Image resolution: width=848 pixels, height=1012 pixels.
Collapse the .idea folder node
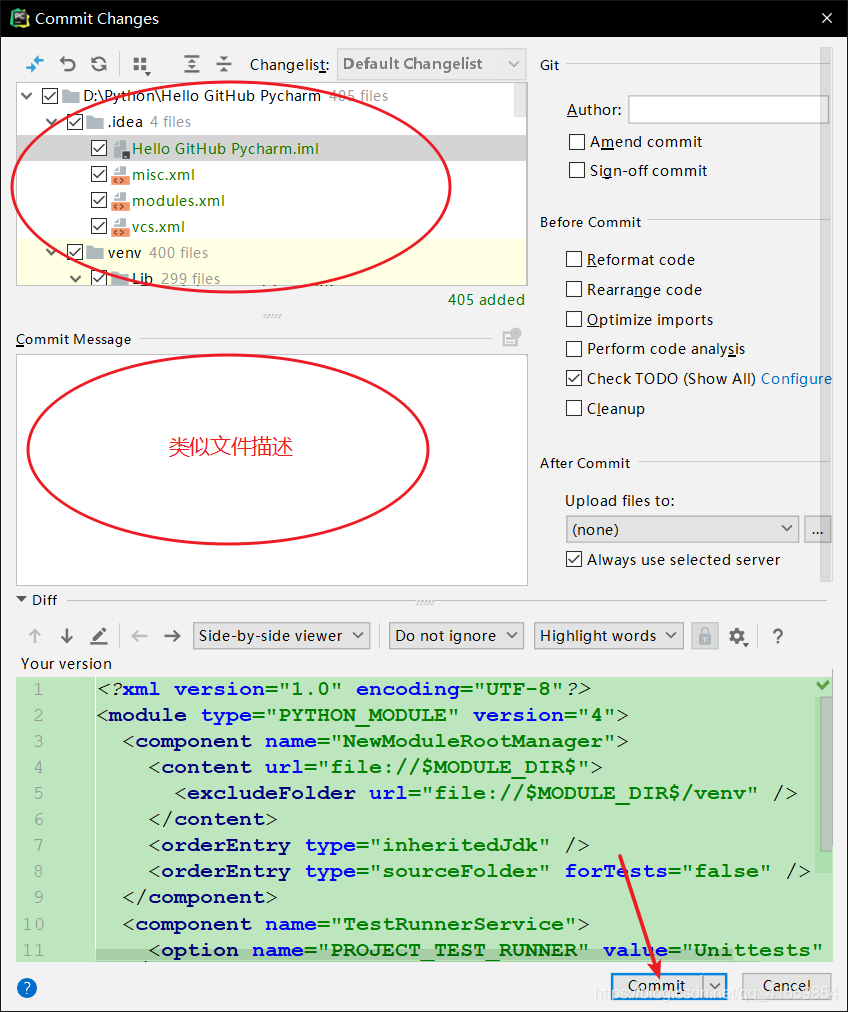(52, 122)
